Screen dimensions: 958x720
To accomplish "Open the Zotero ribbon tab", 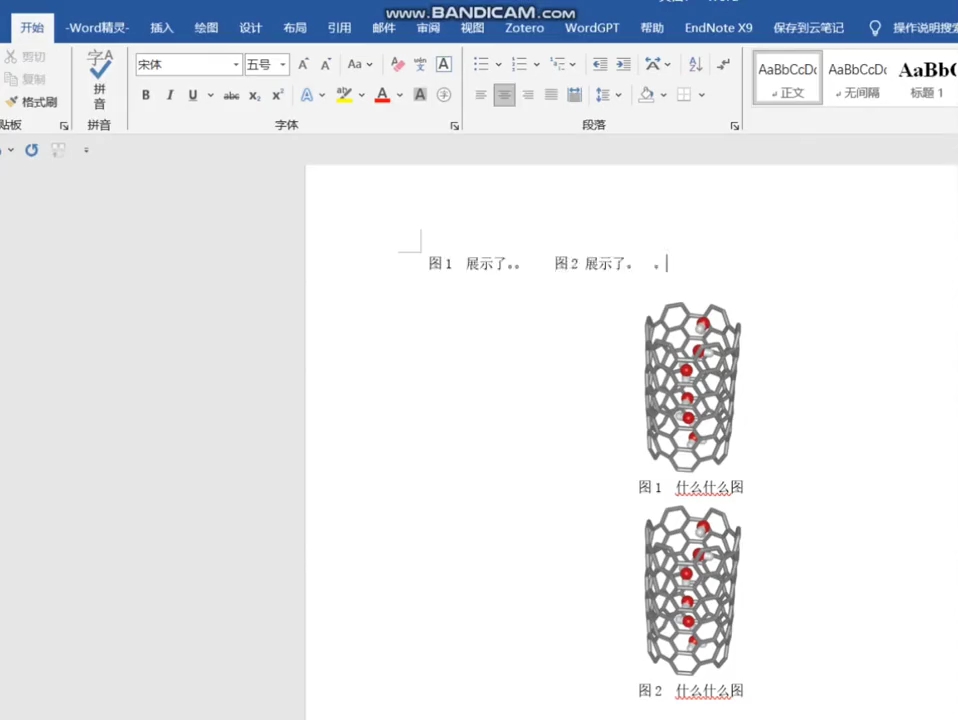I will coord(524,27).
